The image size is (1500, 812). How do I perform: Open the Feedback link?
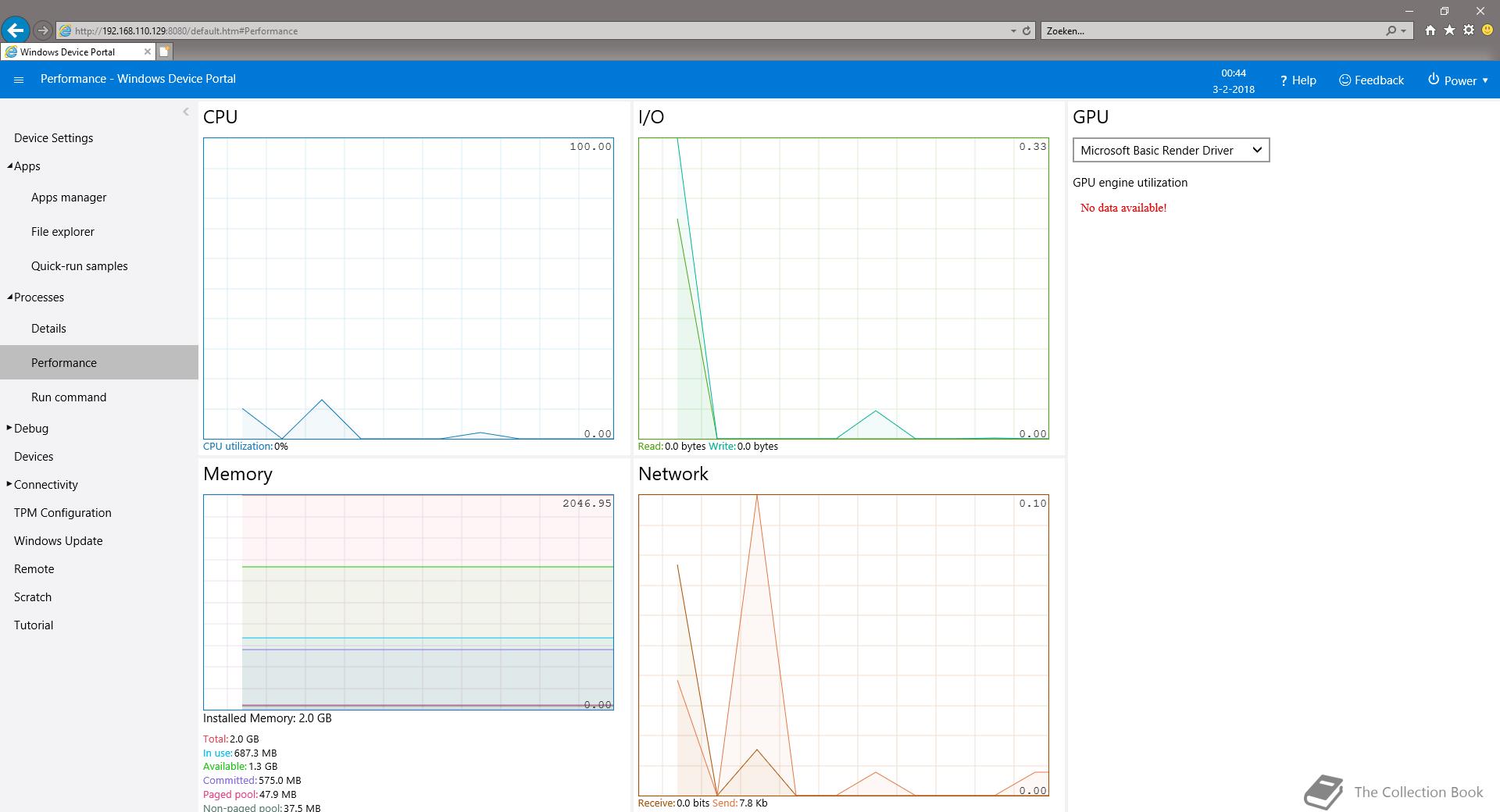pos(1371,80)
